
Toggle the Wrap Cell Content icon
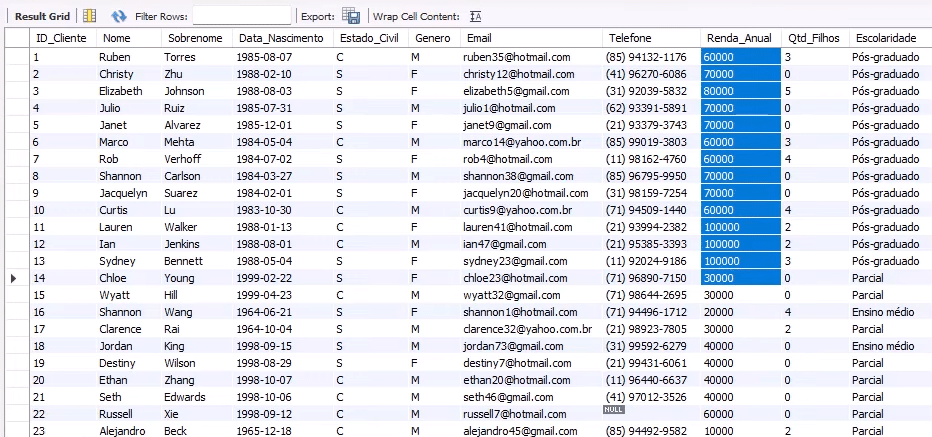point(475,17)
